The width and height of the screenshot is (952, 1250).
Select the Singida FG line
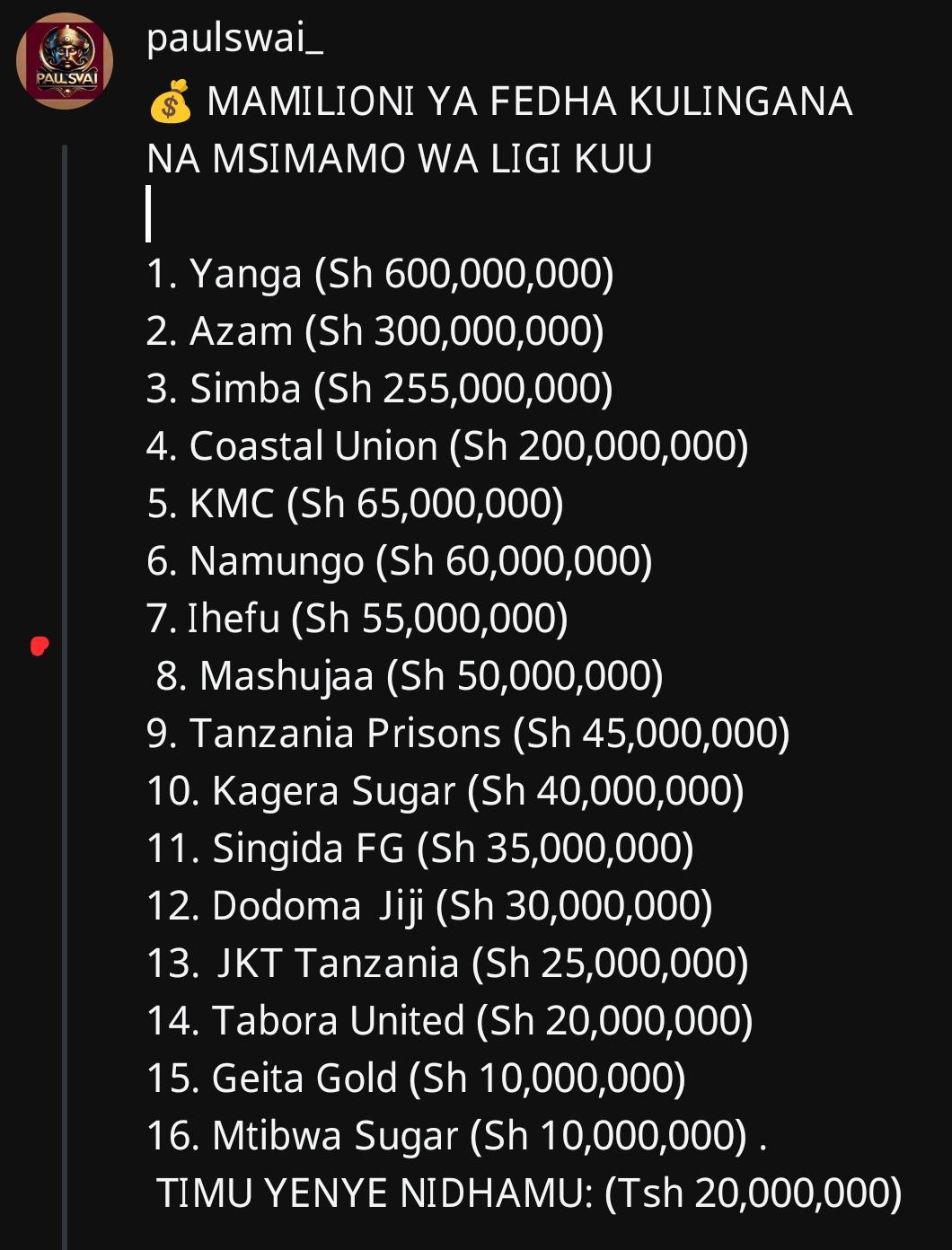point(420,849)
